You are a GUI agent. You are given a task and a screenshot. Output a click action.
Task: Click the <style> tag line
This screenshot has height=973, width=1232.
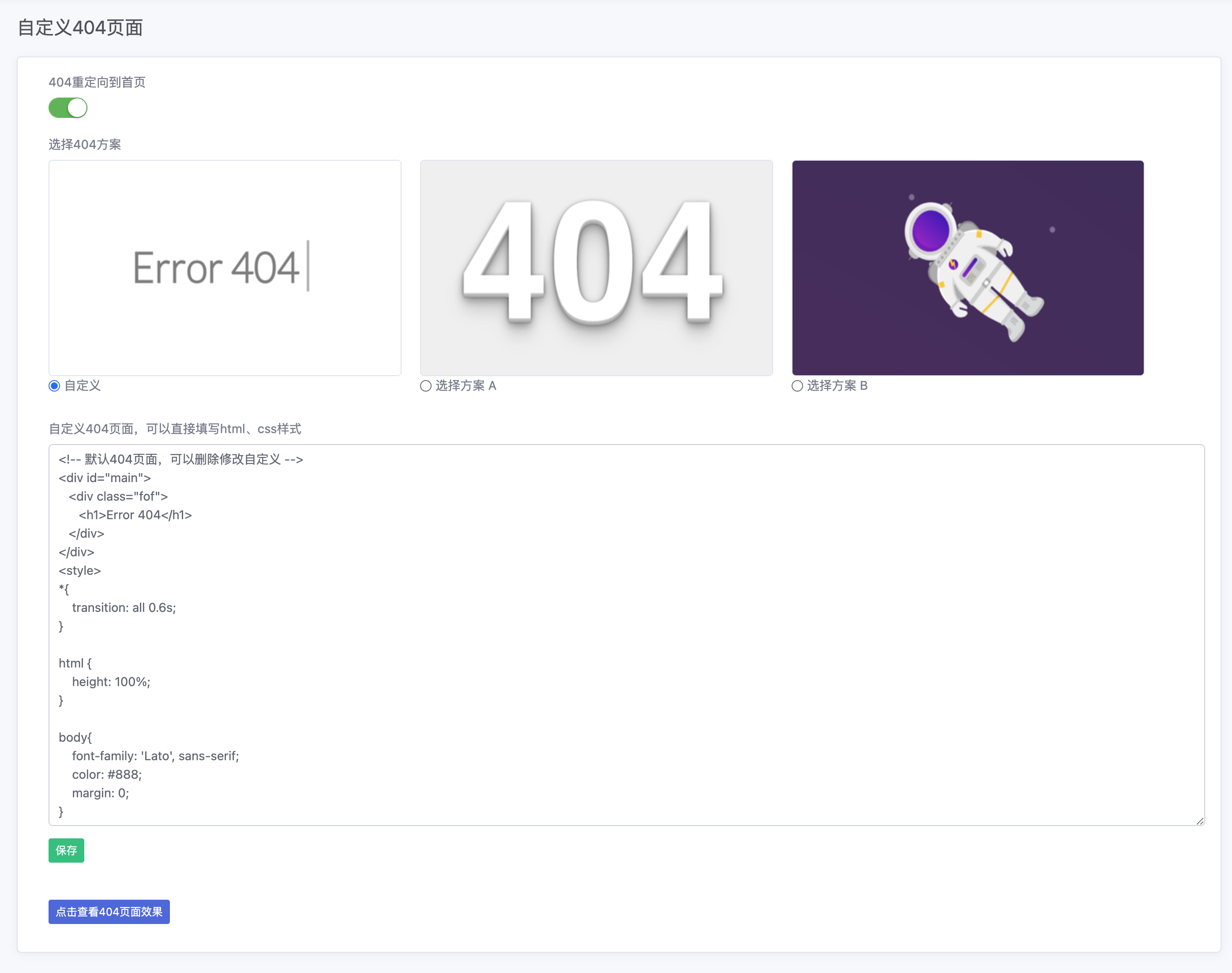[80, 571]
